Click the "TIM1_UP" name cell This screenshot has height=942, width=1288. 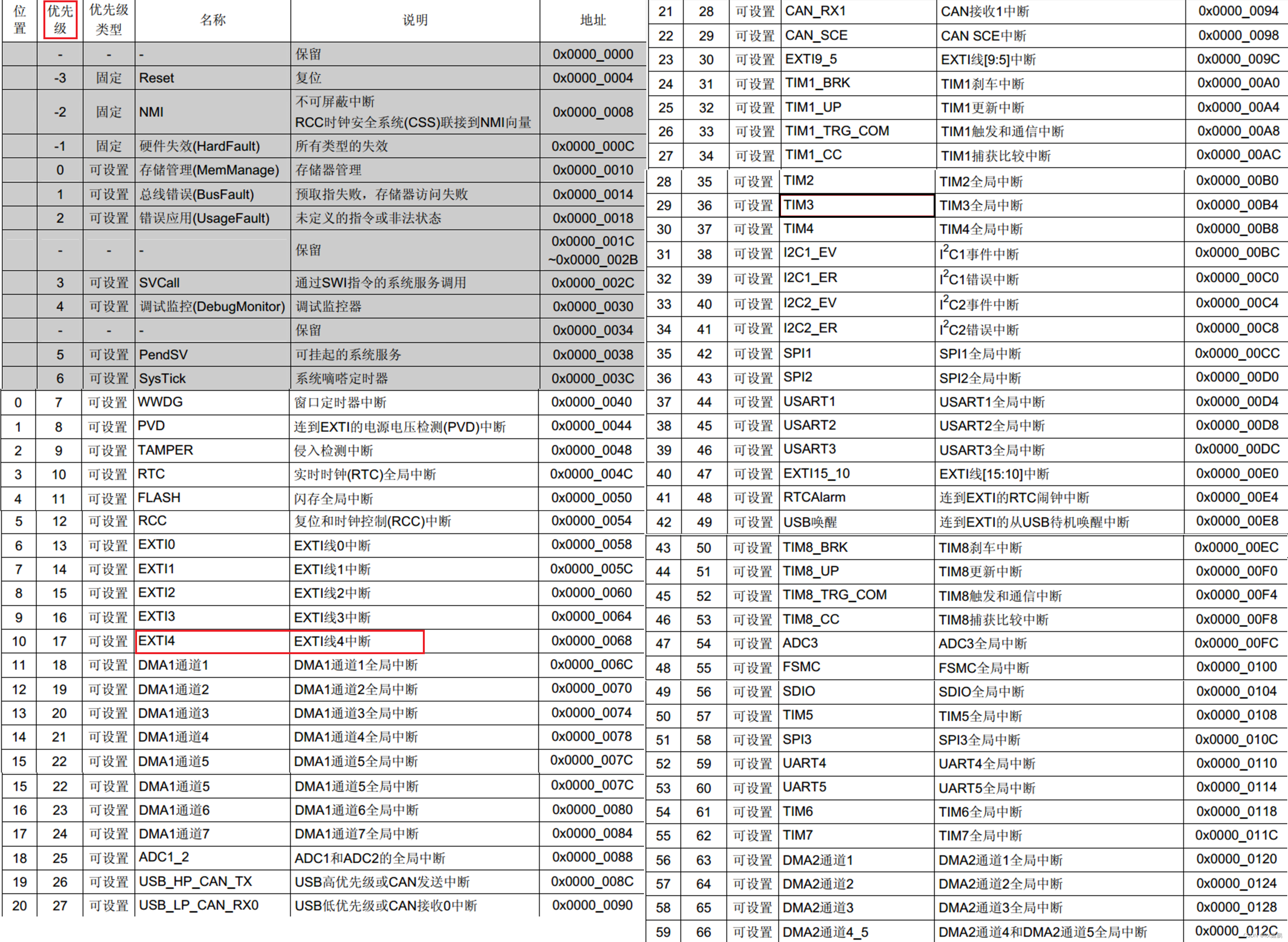point(858,108)
